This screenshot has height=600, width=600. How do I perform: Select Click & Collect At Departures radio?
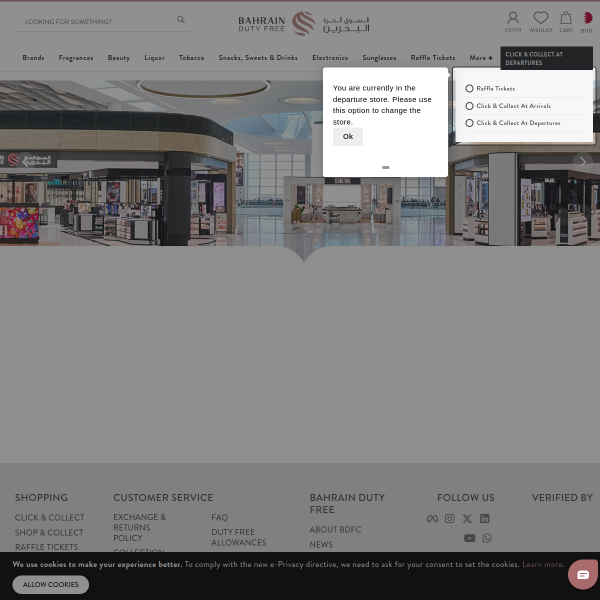coord(469,123)
